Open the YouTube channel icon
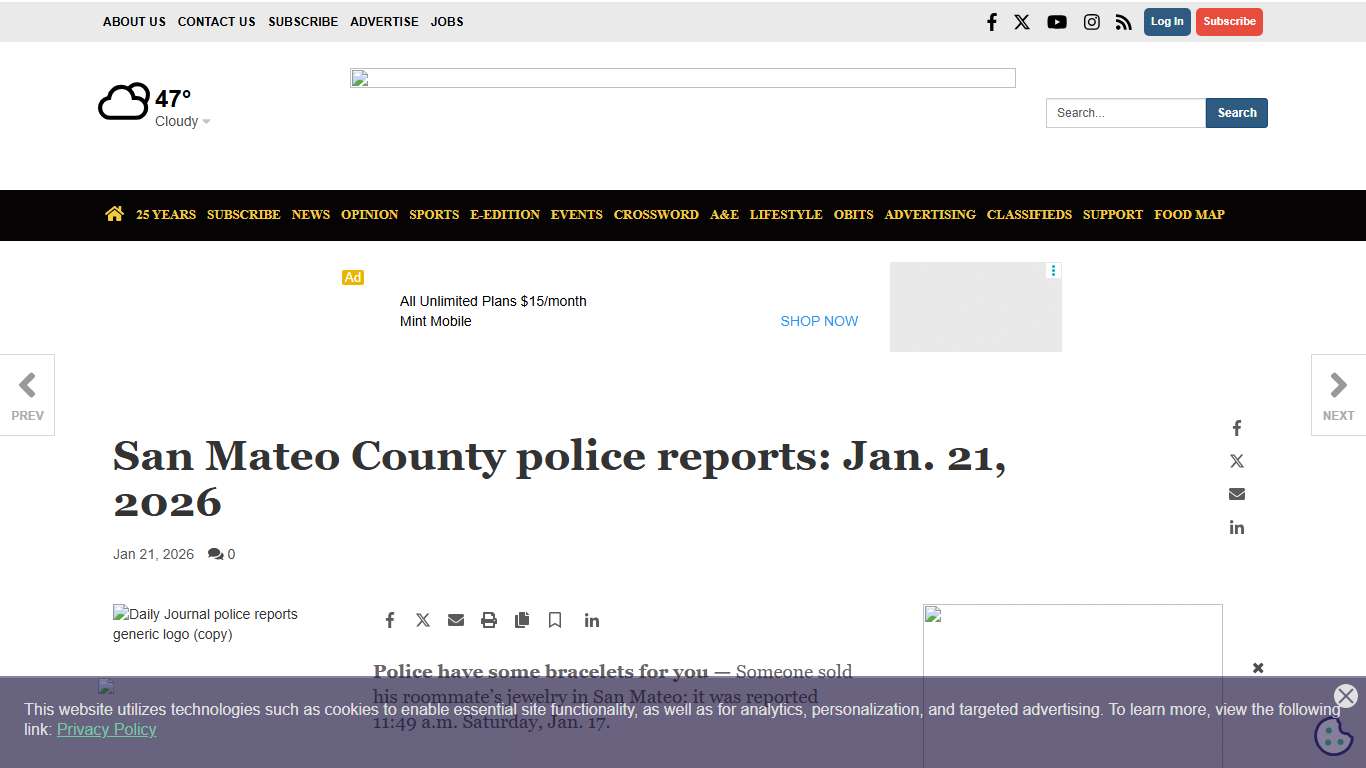The image size is (1366, 768). coord(1057,21)
